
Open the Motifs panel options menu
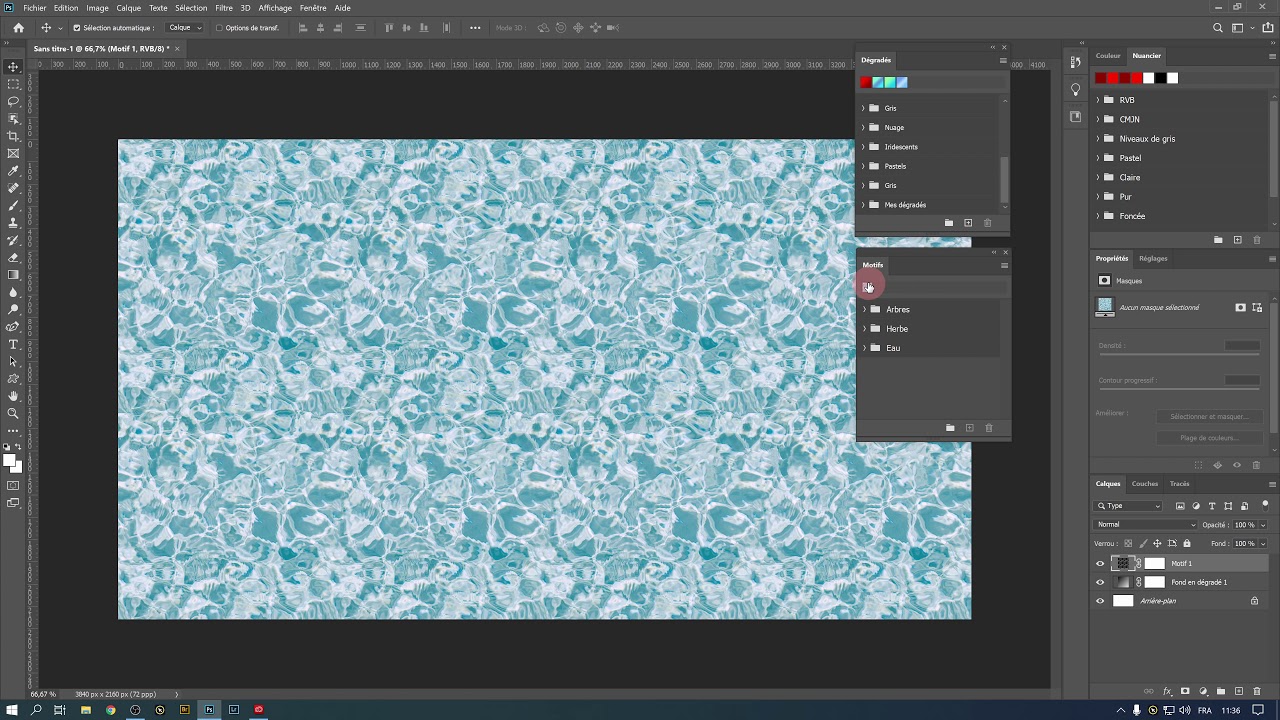pyautogui.click(x=1004, y=265)
